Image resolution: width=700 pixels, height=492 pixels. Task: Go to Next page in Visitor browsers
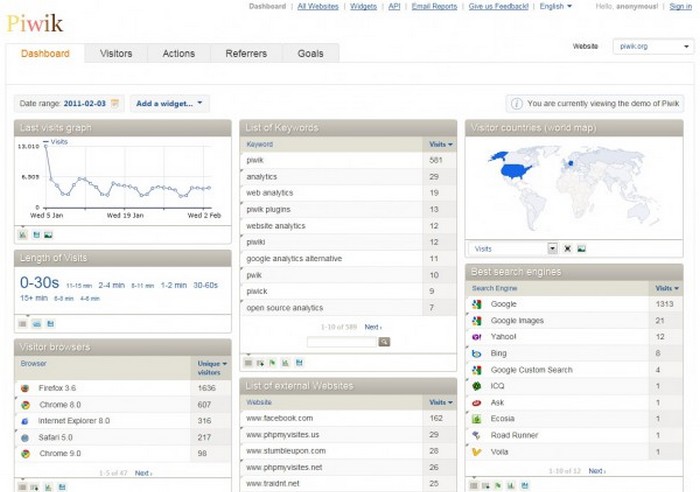(143, 473)
